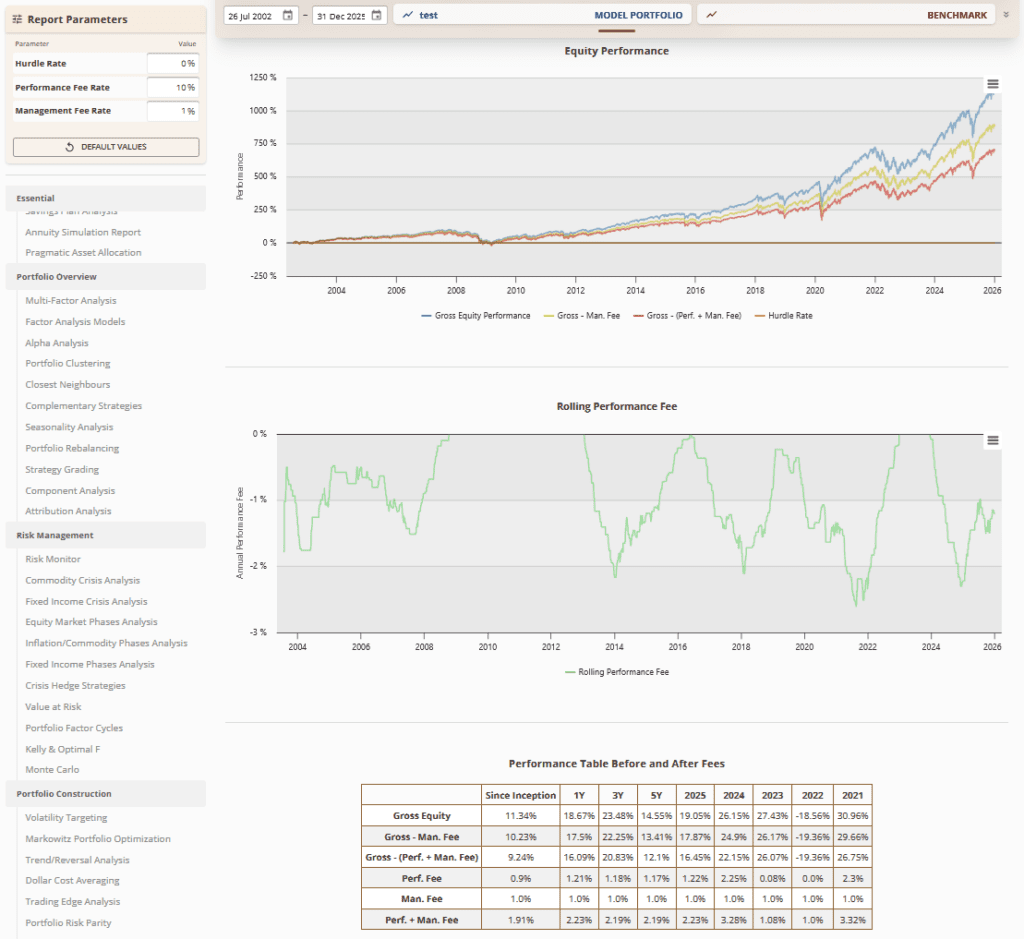Screen dimensions: 1024x939
Task: Toggle Gross - Man. Fee legend series
Action: pos(590,315)
